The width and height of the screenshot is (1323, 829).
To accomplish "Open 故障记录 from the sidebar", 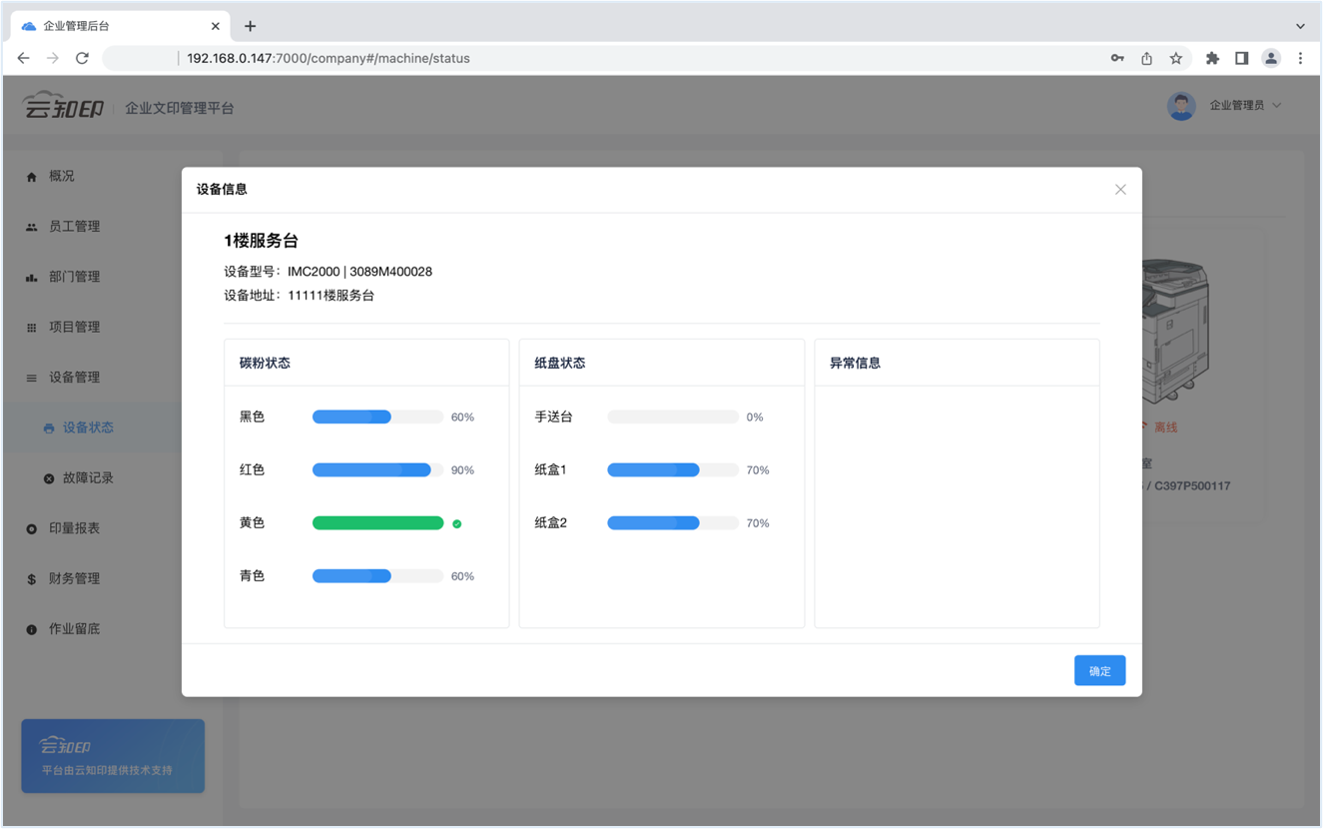I will 87,478.
